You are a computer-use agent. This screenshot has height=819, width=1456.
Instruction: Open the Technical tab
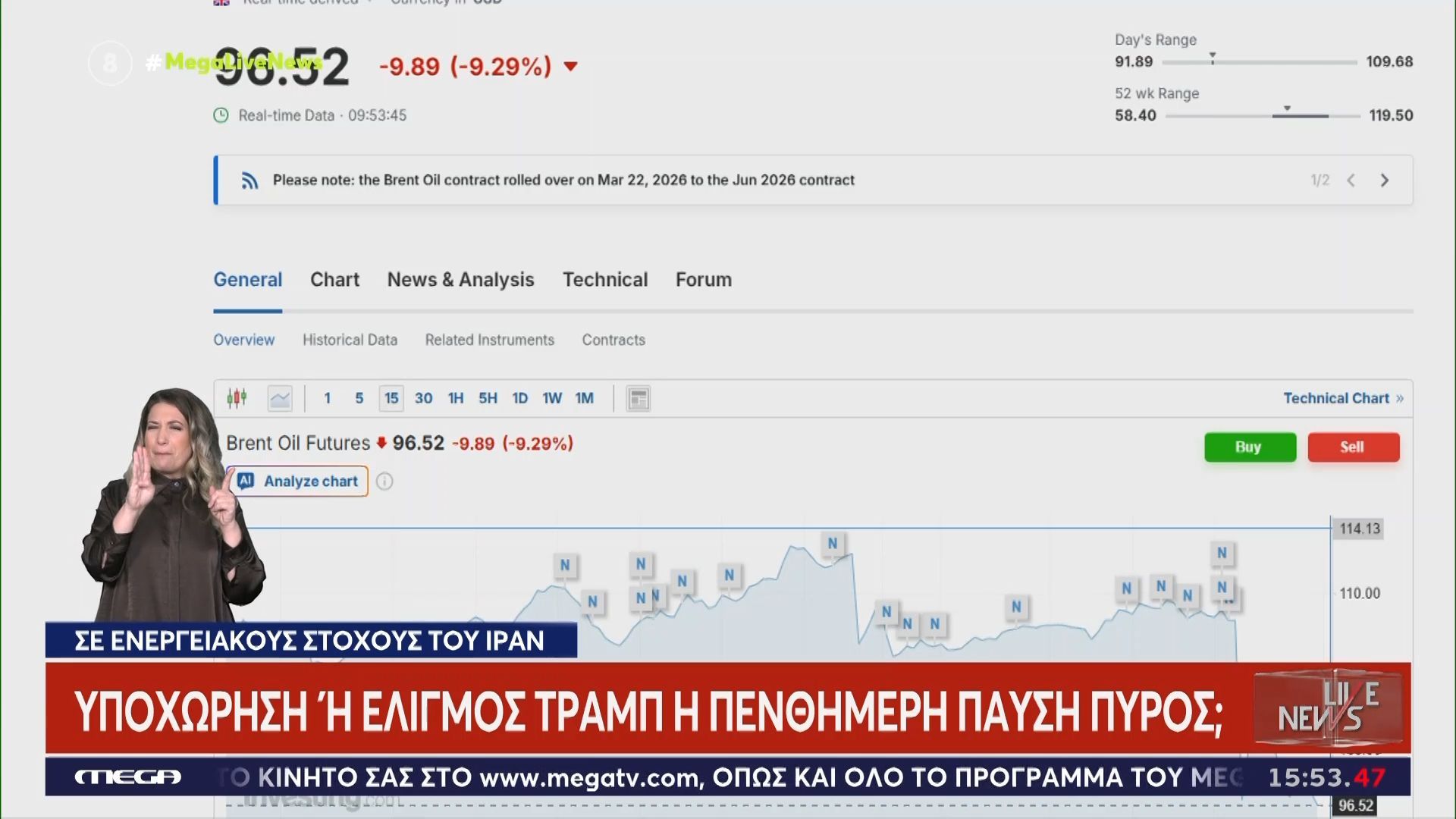605,280
